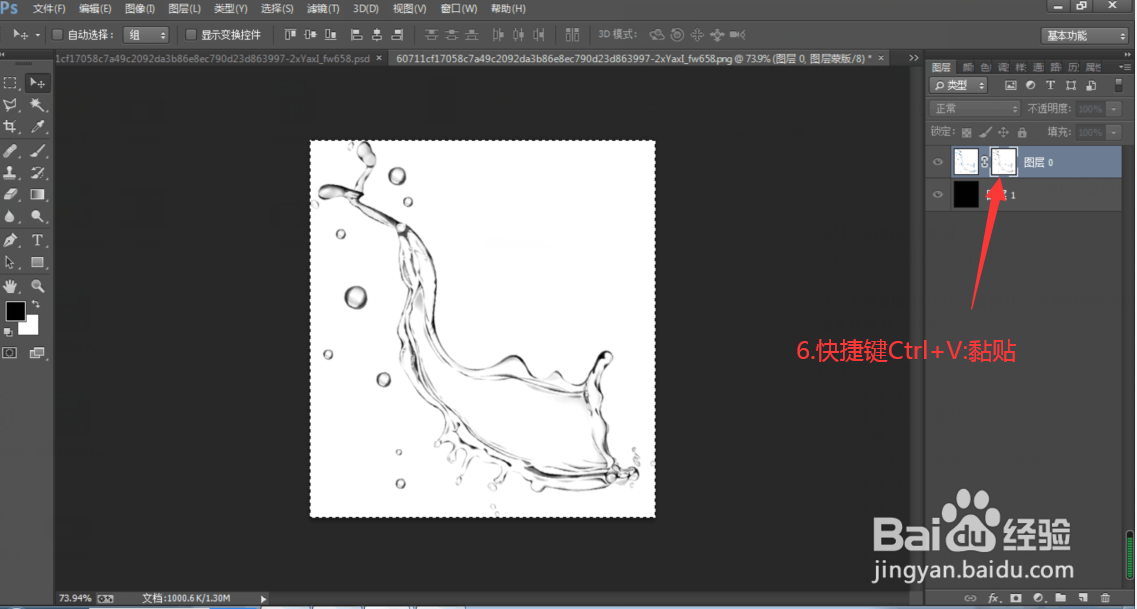Click the align top edges icon
The width and height of the screenshot is (1137, 609).
[x=290, y=34]
